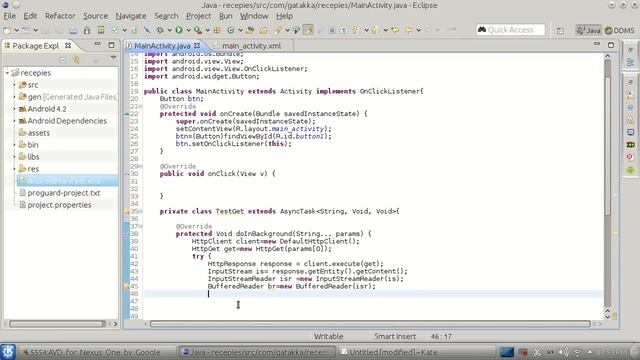This screenshot has width=640, height=360.
Task: Switch to the Java perspective
Action: coord(588,31)
